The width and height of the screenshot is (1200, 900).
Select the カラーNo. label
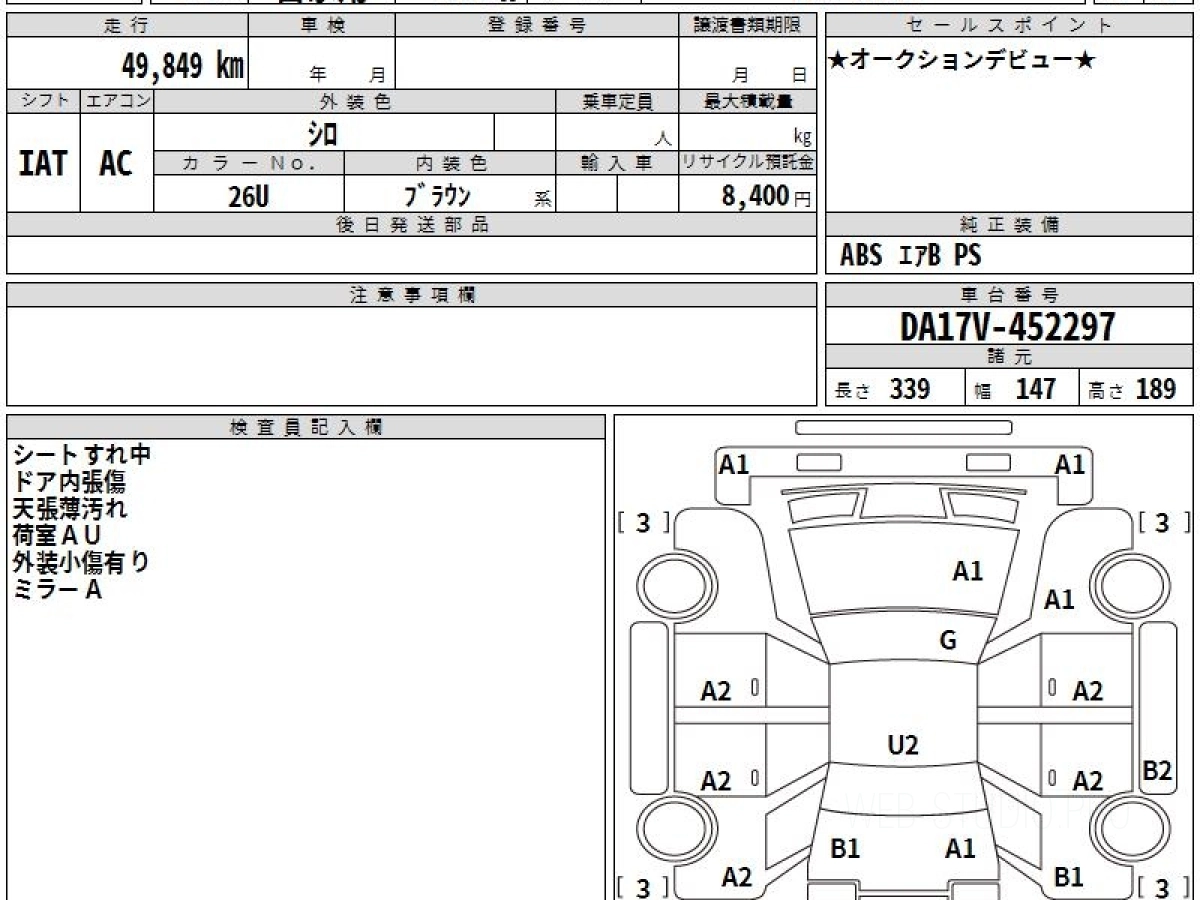(x=249, y=163)
